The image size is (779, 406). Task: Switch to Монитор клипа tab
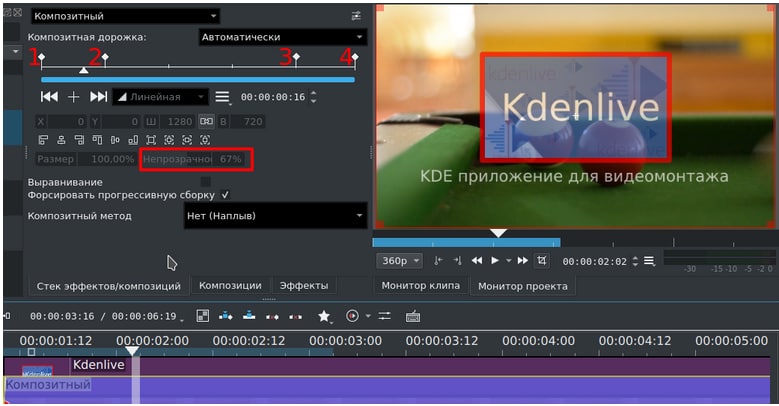click(x=420, y=286)
